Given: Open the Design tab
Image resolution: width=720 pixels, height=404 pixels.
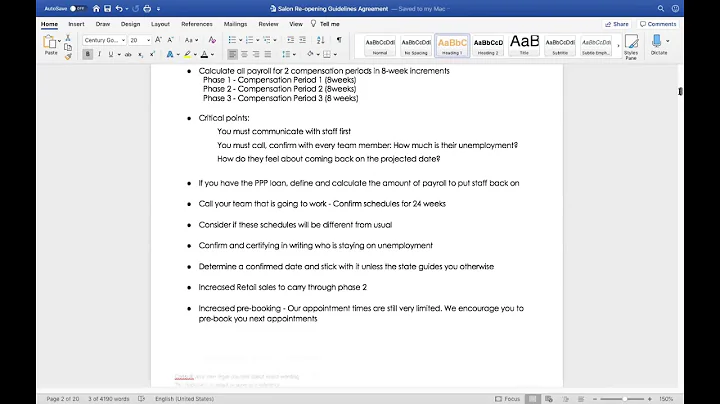Looking at the screenshot, I should [x=130, y=24].
